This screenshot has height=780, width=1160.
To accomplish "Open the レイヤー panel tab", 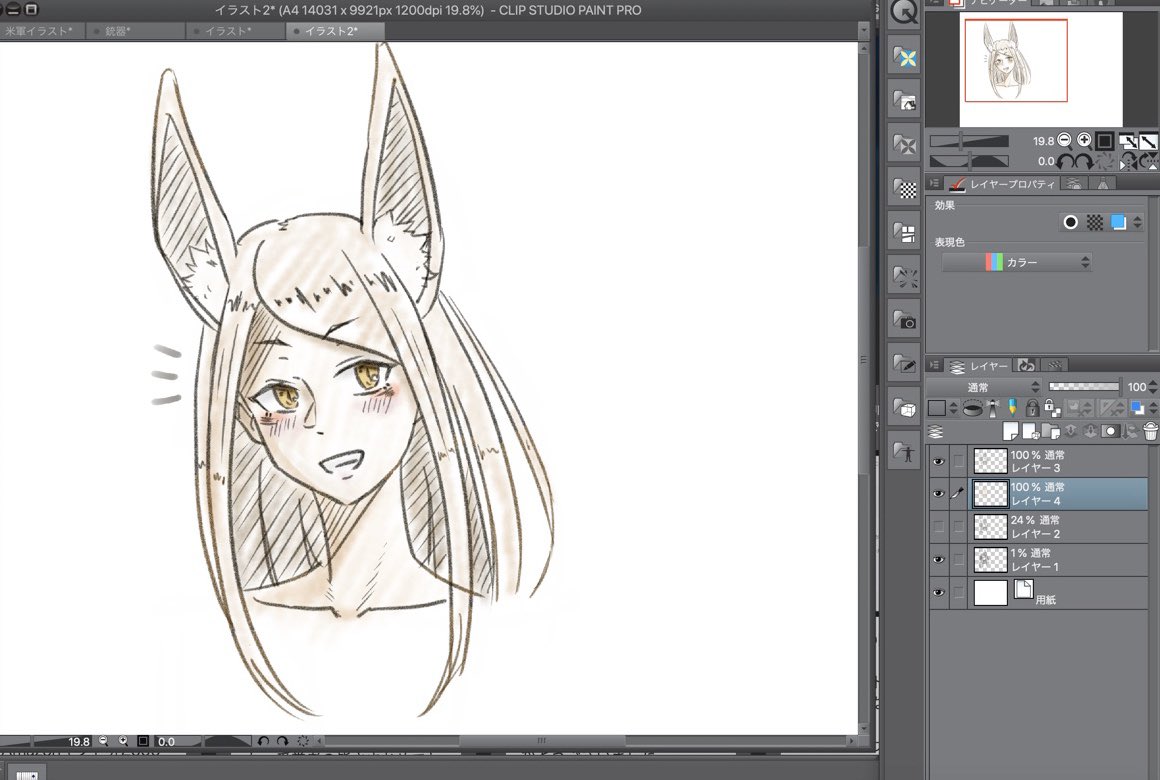I will 978,366.
